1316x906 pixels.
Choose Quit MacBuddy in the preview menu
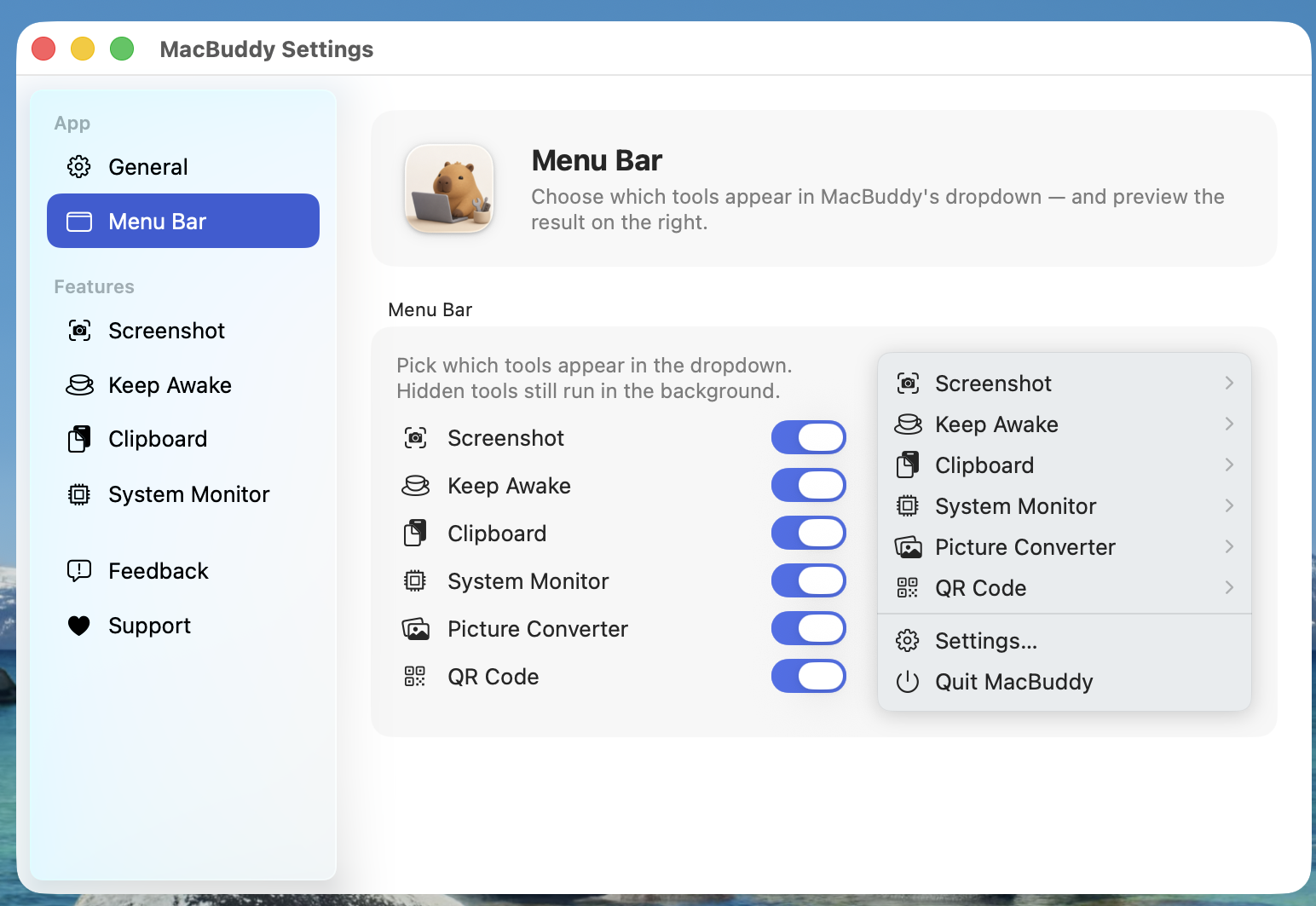click(1065, 682)
